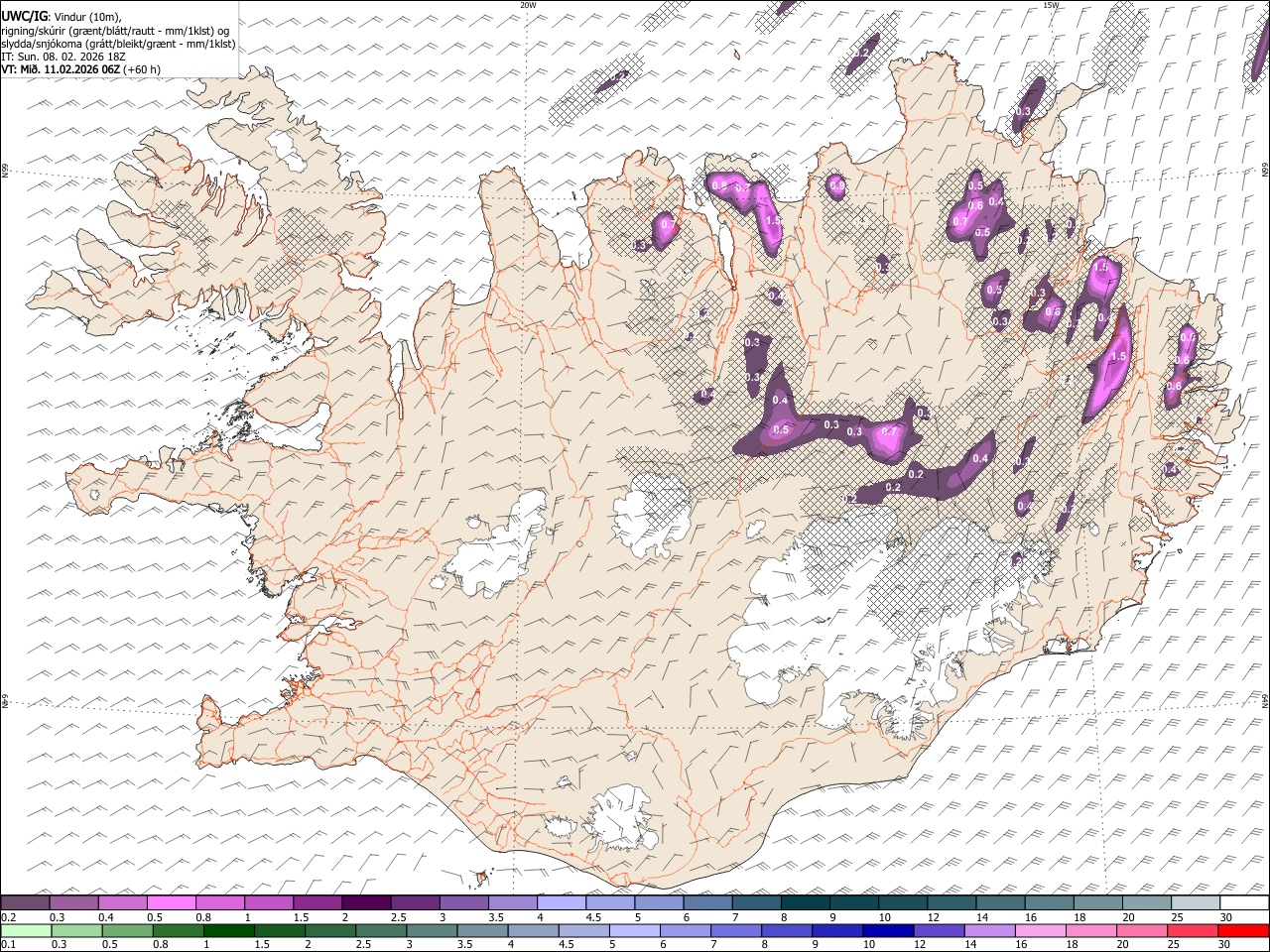1270x952 pixels.
Task: Pick bottom-row pale green swatch starting at 0.1
Action: pos(25,931)
